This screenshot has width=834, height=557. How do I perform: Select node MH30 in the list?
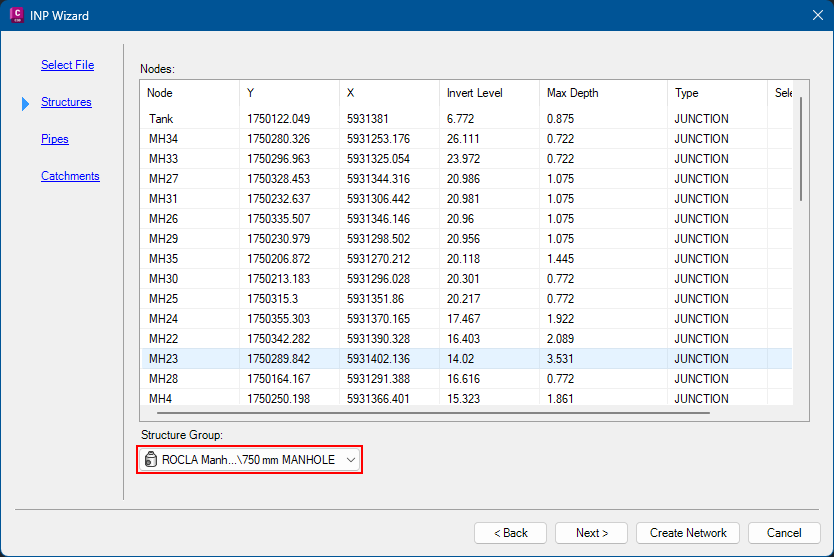click(x=466, y=279)
